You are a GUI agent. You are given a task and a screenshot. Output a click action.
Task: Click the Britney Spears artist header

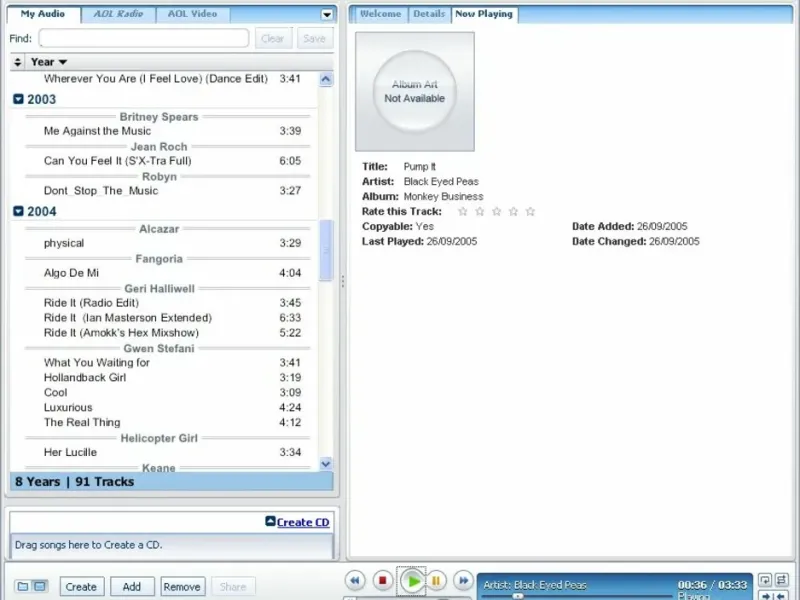pyautogui.click(x=159, y=117)
